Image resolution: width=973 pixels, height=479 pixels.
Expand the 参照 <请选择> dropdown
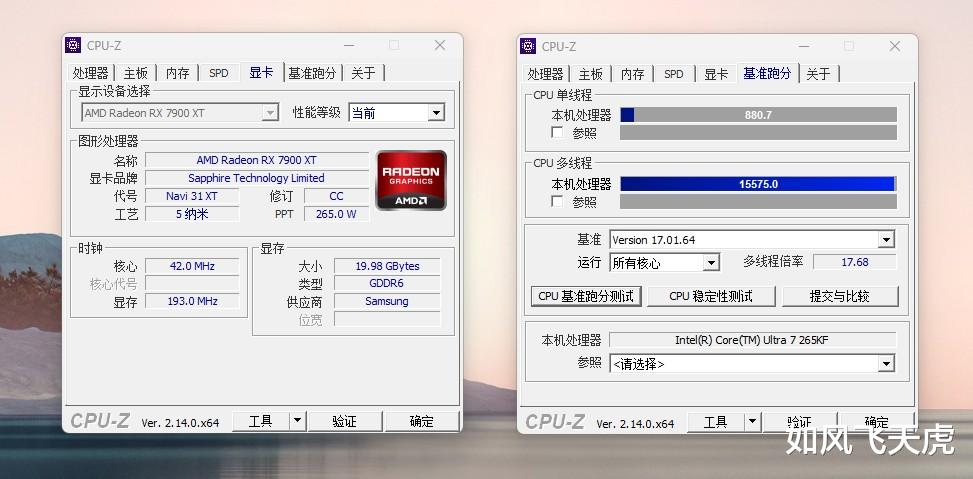point(752,364)
